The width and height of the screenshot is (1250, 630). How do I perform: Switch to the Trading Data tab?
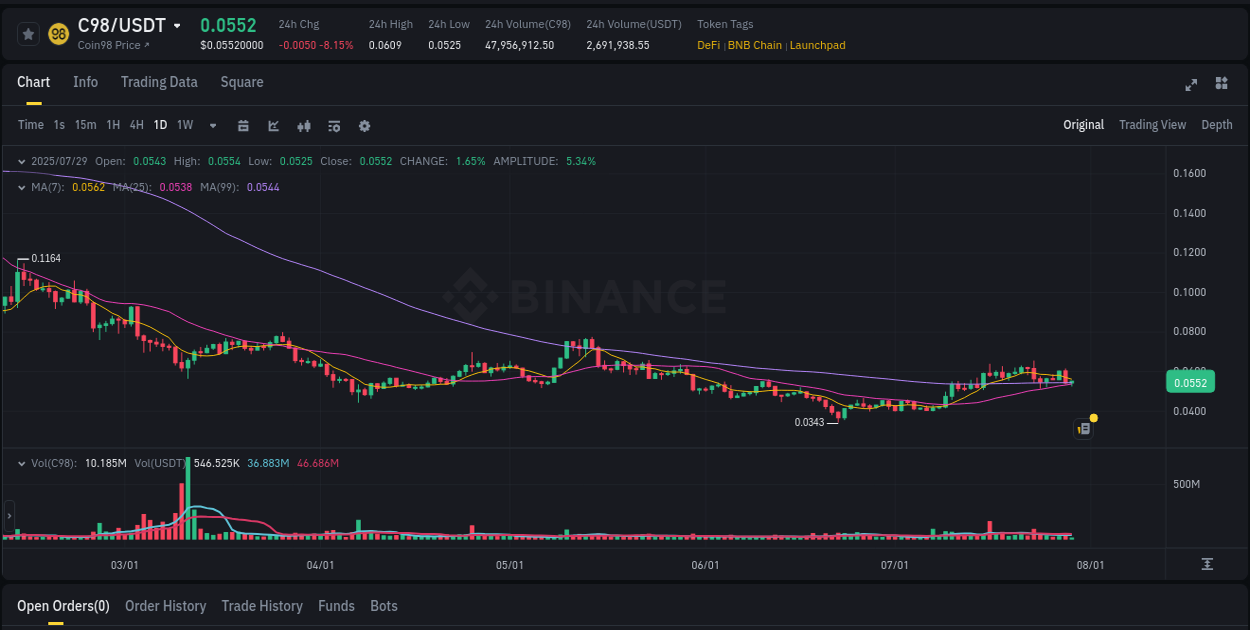pos(159,82)
